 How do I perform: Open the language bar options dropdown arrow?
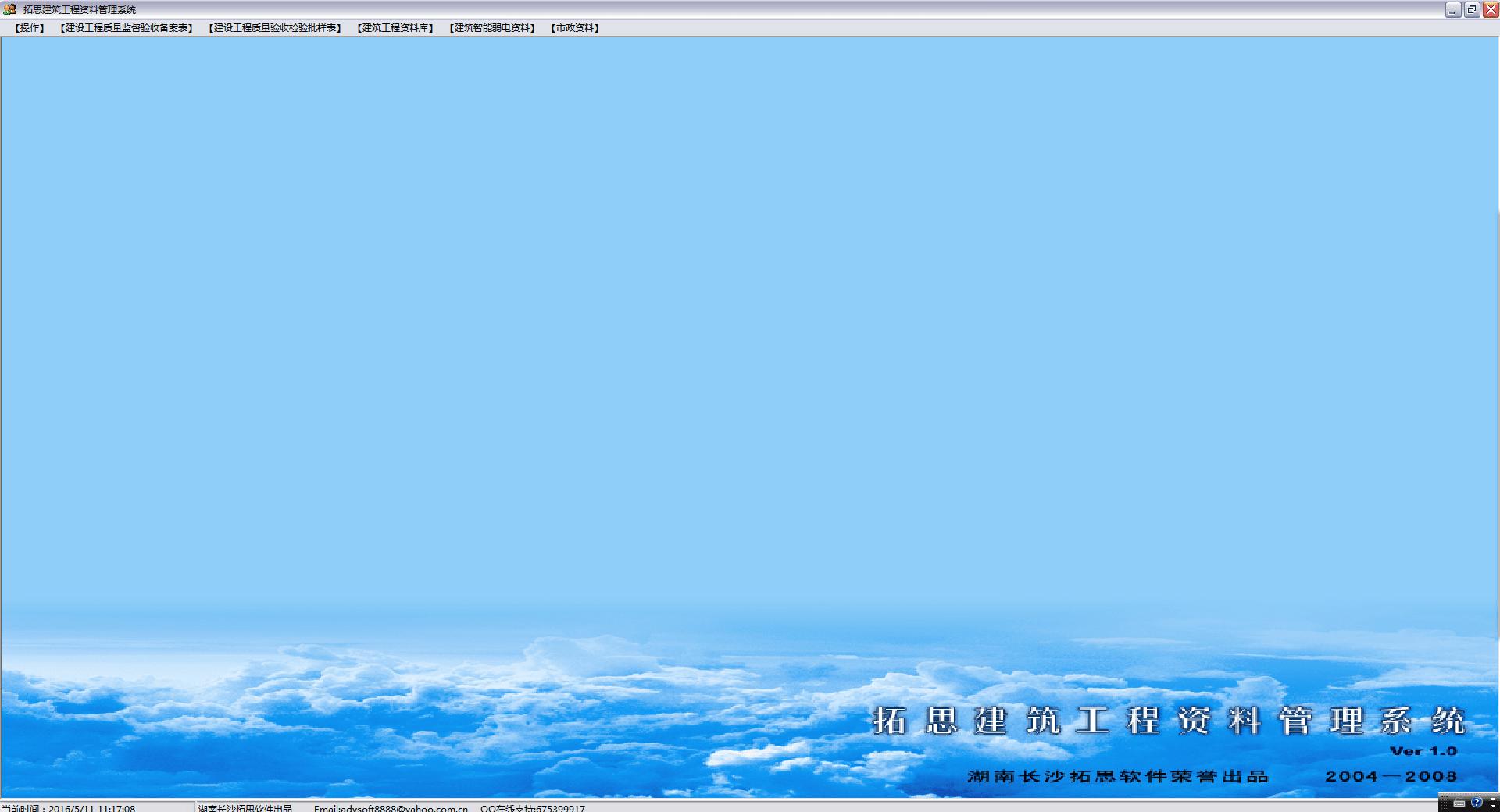pyautogui.click(x=1493, y=805)
